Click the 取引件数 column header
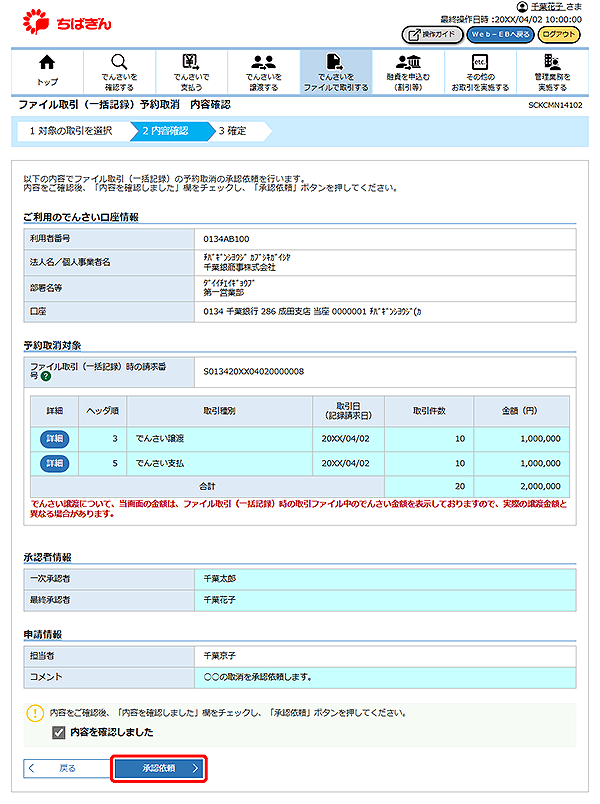The height and width of the screenshot is (804, 600). click(x=429, y=411)
